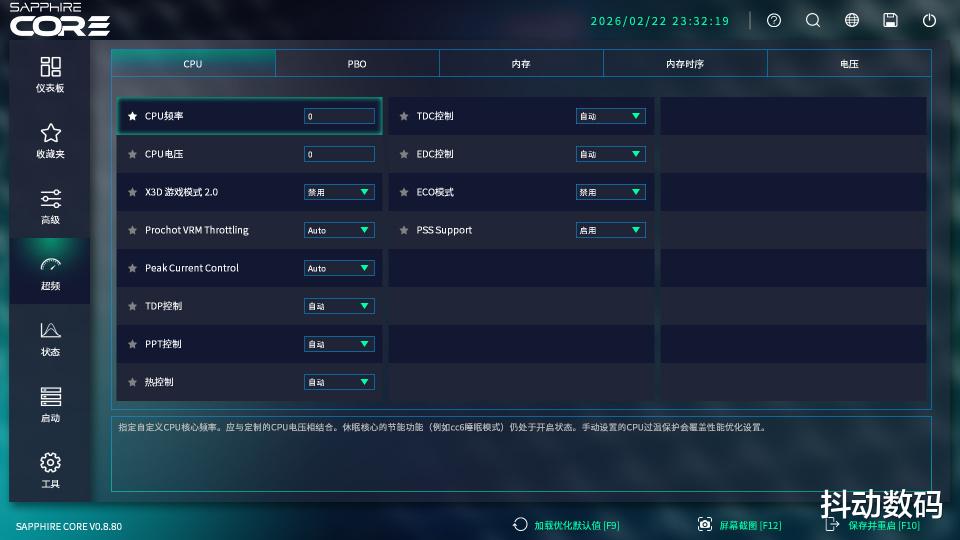
Task: Open the PSS Support dropdown
Action: 611,230
